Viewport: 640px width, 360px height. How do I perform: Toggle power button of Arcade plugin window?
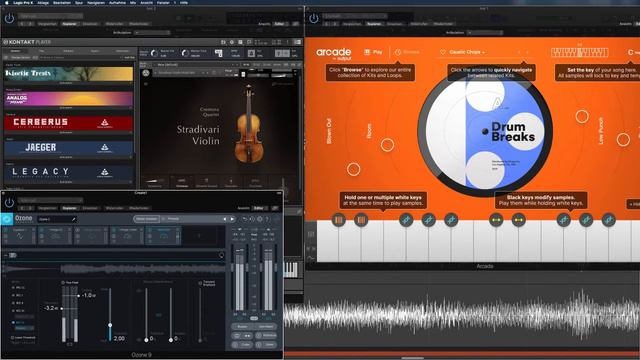point(313,18)
